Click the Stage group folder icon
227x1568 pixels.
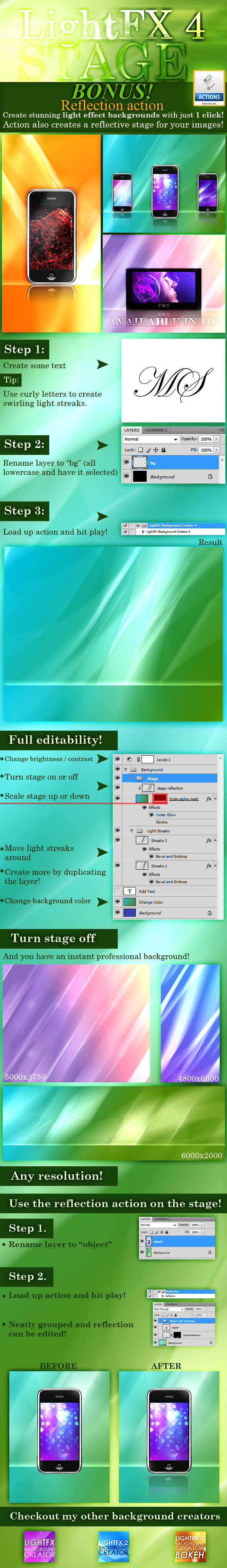point(139,778)
